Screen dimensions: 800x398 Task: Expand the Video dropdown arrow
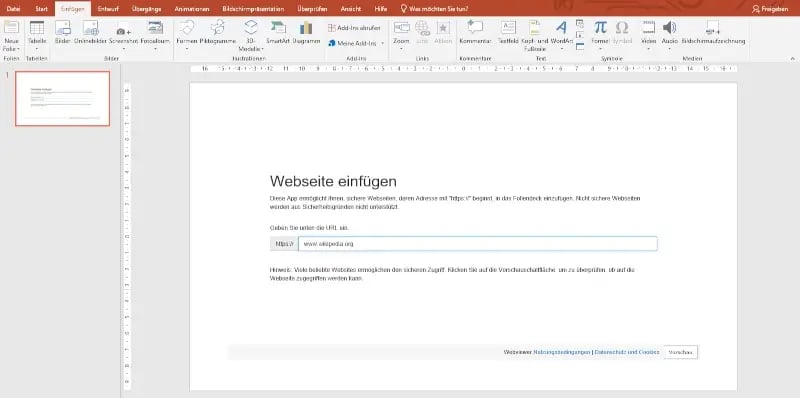pos(648,49)
